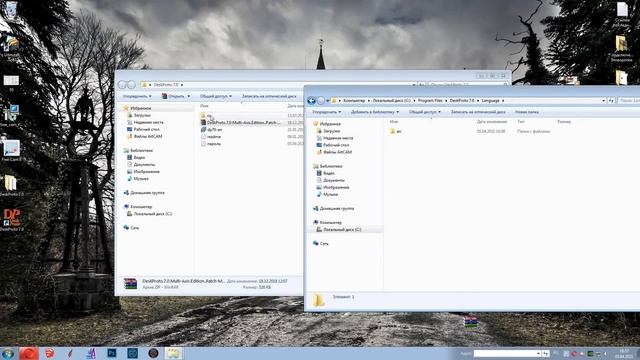Select the dp70-en installer file

click(211, 129)
